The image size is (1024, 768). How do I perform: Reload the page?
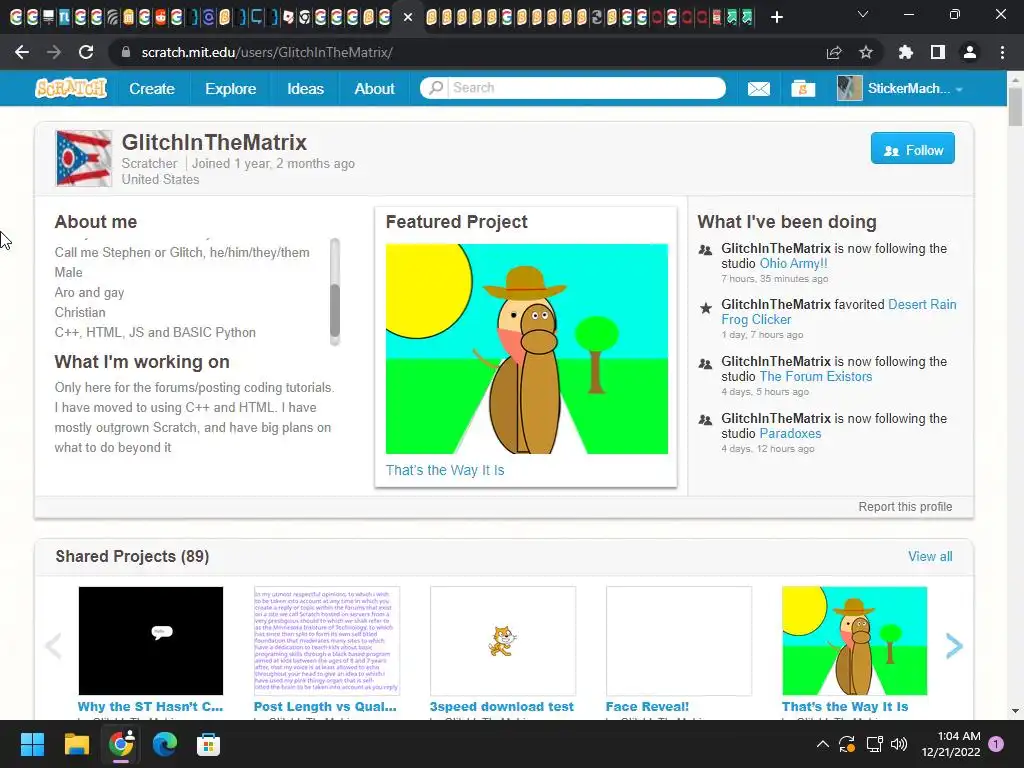click(86, 52)
